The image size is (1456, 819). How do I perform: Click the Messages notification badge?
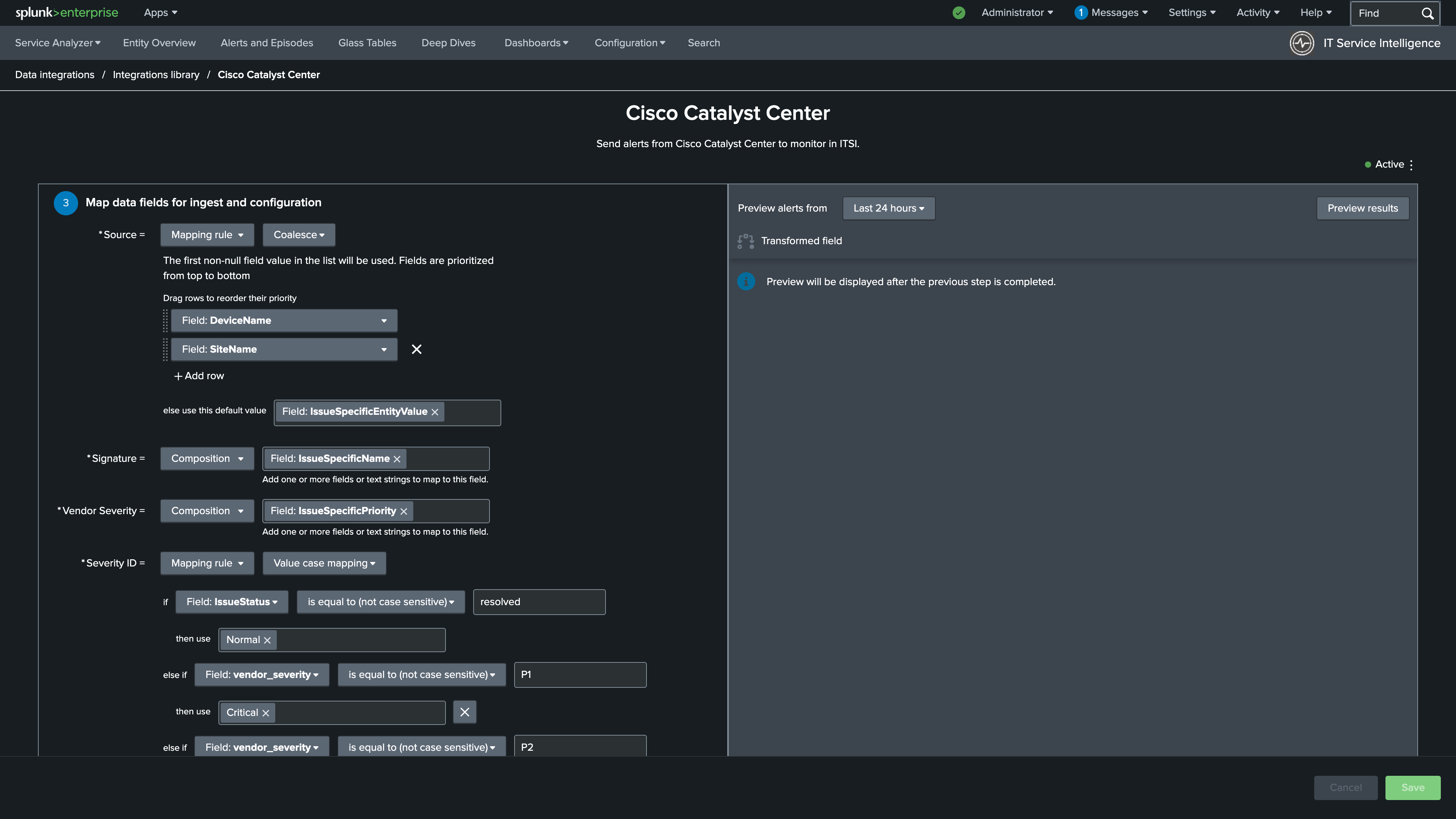[1081, 13]
